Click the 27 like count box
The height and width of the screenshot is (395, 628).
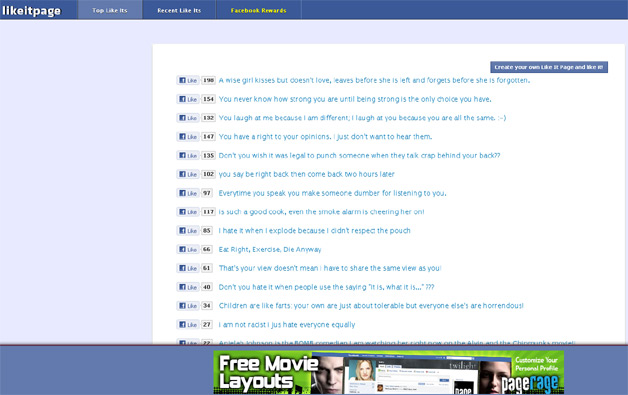point(207,324)
